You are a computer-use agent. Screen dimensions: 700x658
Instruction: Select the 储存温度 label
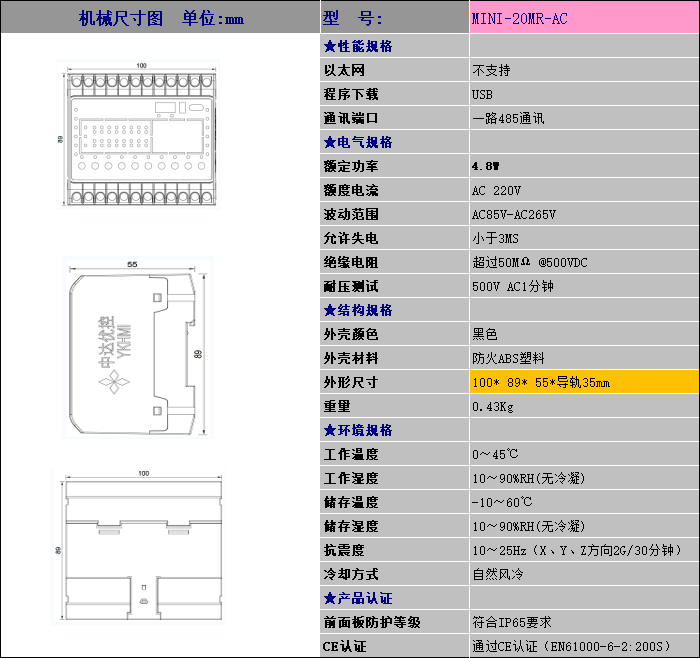click(x=351, y=502)
